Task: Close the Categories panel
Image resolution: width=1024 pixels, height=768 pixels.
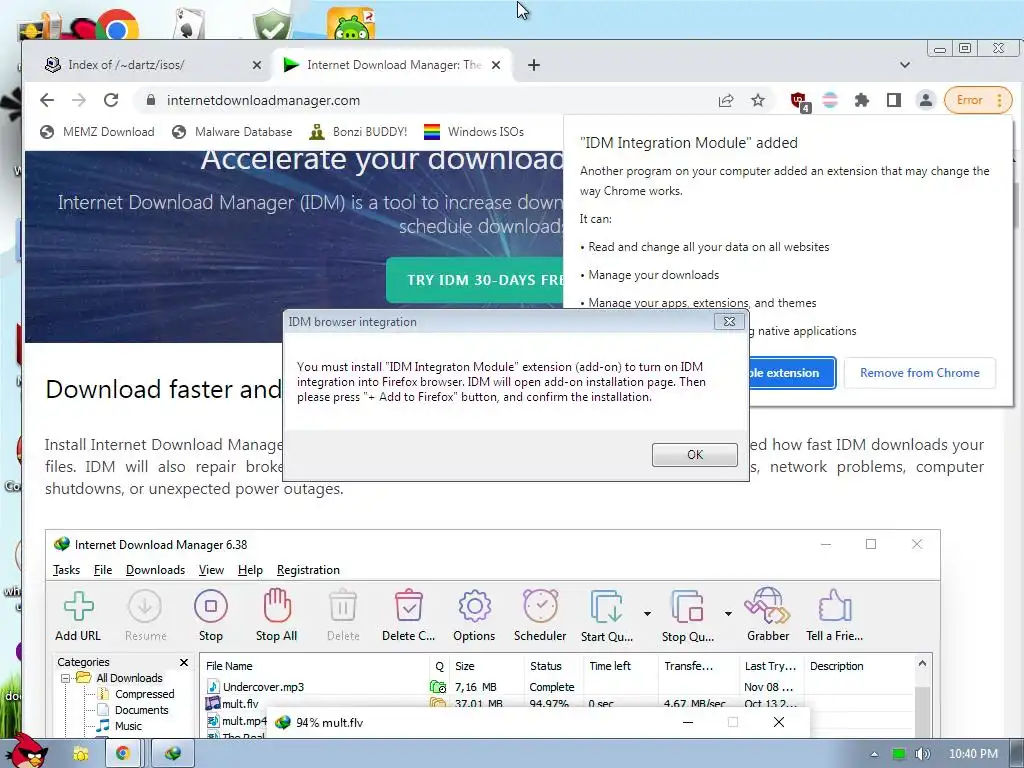Action: pyautogui.click(x=184, y=662)
